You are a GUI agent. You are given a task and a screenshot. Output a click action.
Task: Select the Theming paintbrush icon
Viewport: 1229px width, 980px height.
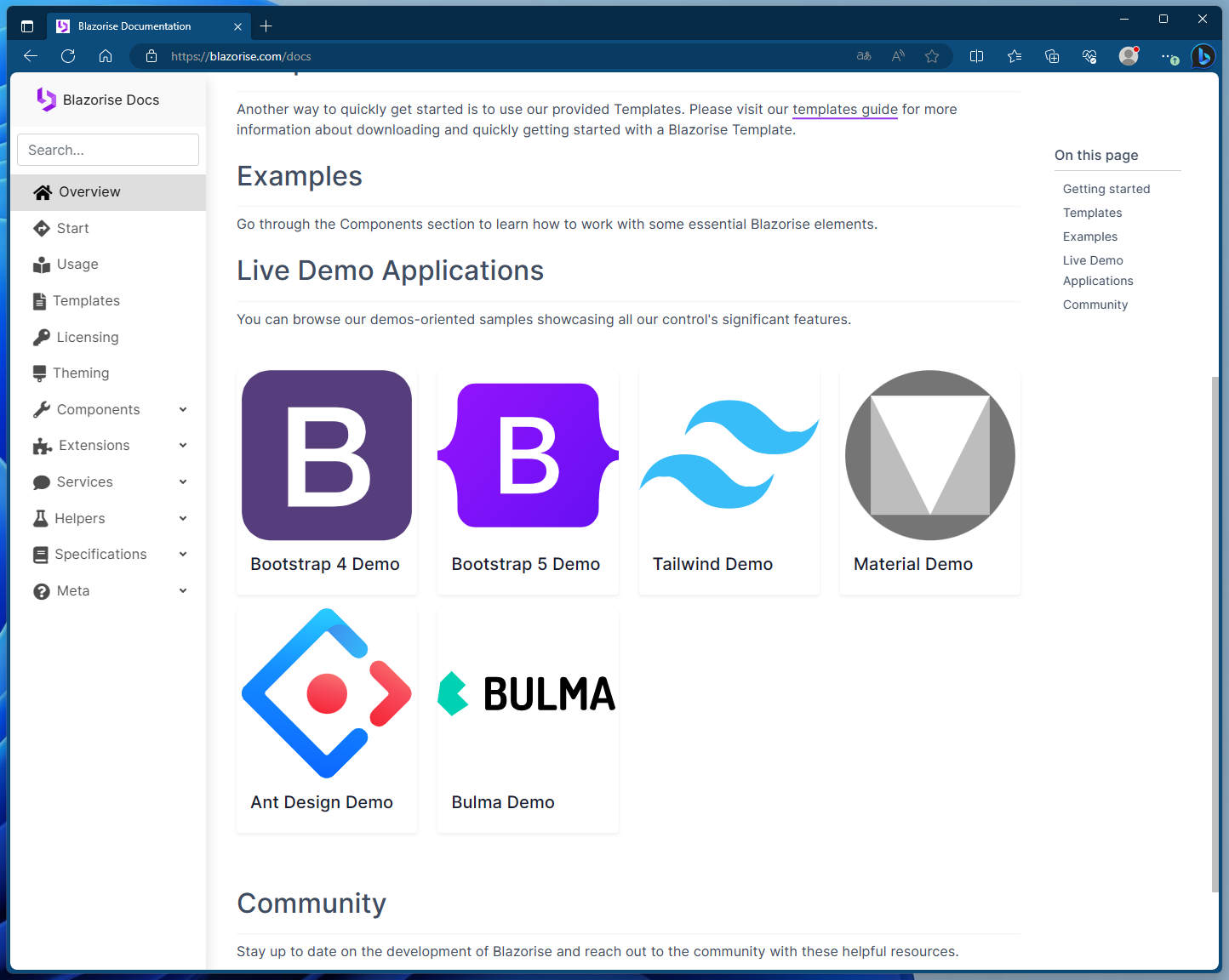42,373
